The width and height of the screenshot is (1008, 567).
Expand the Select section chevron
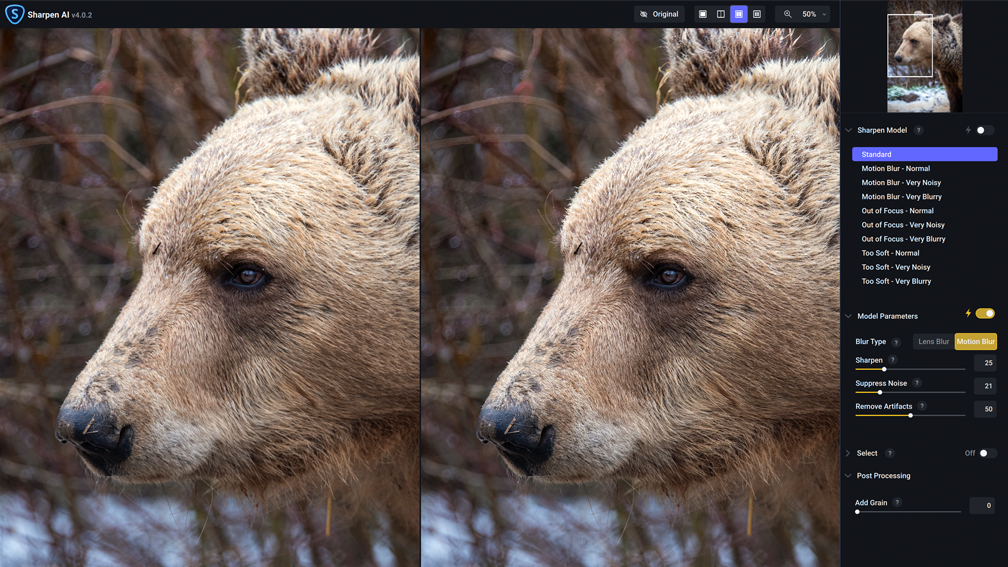(848, 453)
